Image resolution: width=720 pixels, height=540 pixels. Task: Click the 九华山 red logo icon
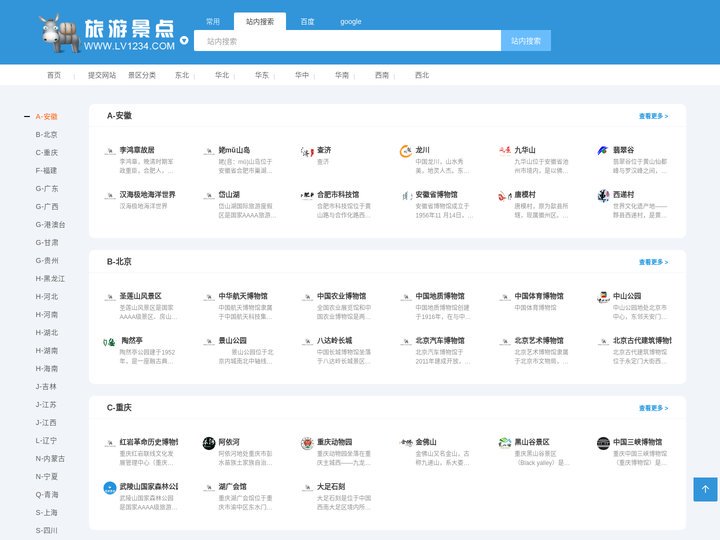[x=505, y=150]
